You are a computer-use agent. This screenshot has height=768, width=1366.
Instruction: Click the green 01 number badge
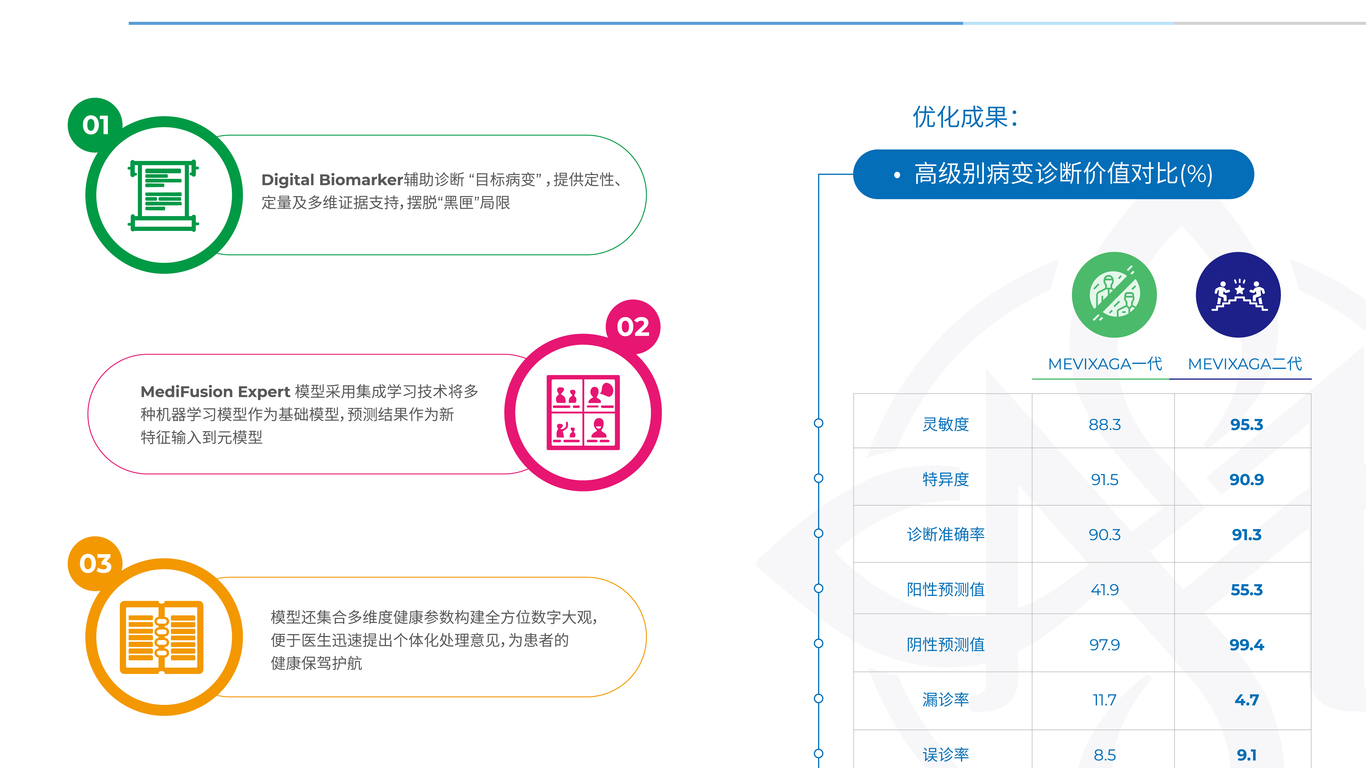click(95, 125)
